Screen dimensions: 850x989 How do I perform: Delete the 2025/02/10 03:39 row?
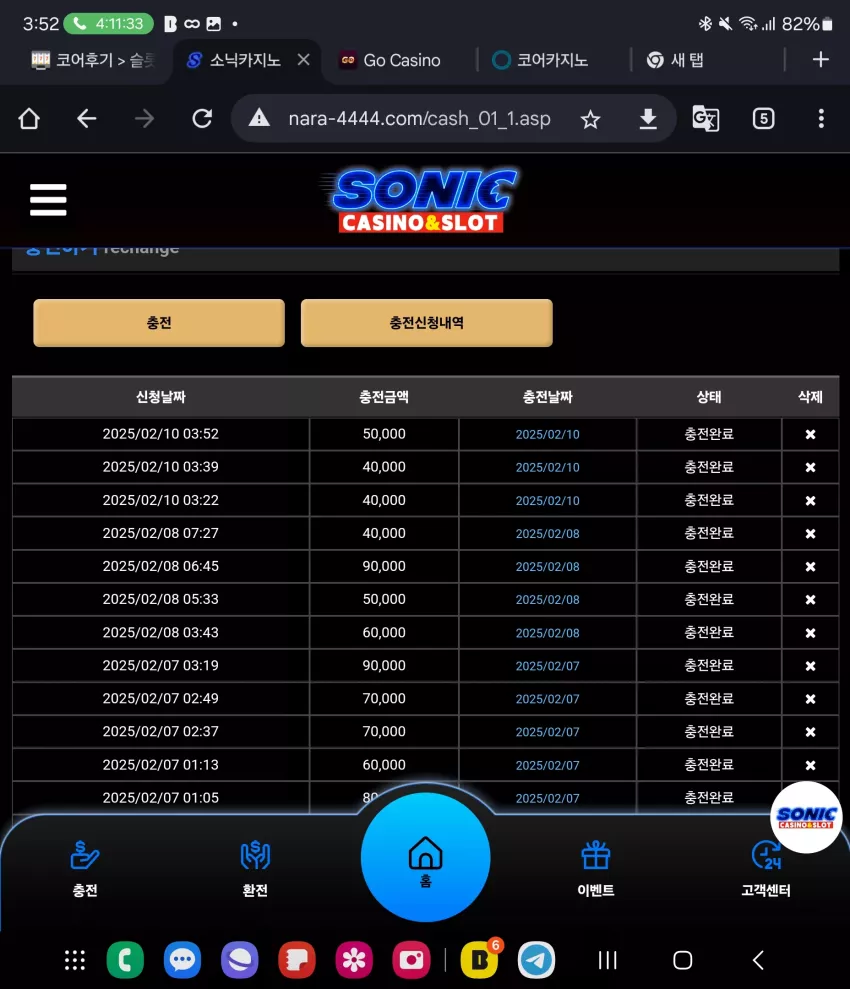(x=810, y=467)
